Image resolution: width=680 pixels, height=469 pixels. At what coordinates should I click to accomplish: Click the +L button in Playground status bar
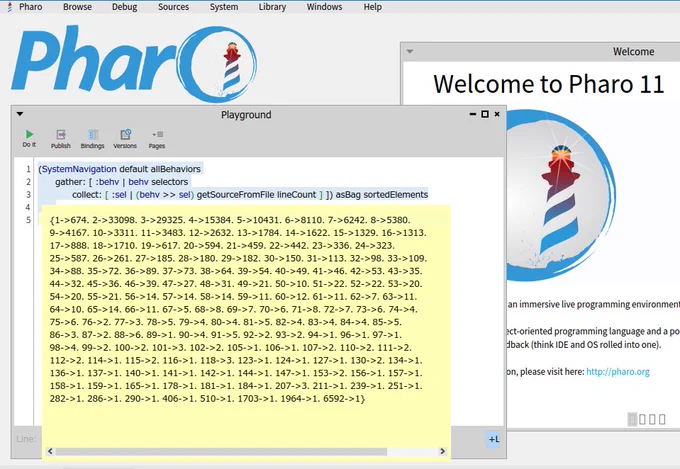pyautogui.click(x=494, y=439)
